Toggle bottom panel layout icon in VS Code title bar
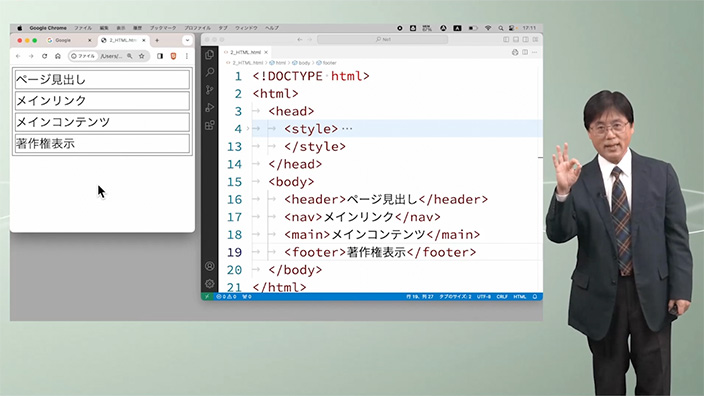Image resolution: width=704 pixels, height=396 pixels. pos(516,40)
